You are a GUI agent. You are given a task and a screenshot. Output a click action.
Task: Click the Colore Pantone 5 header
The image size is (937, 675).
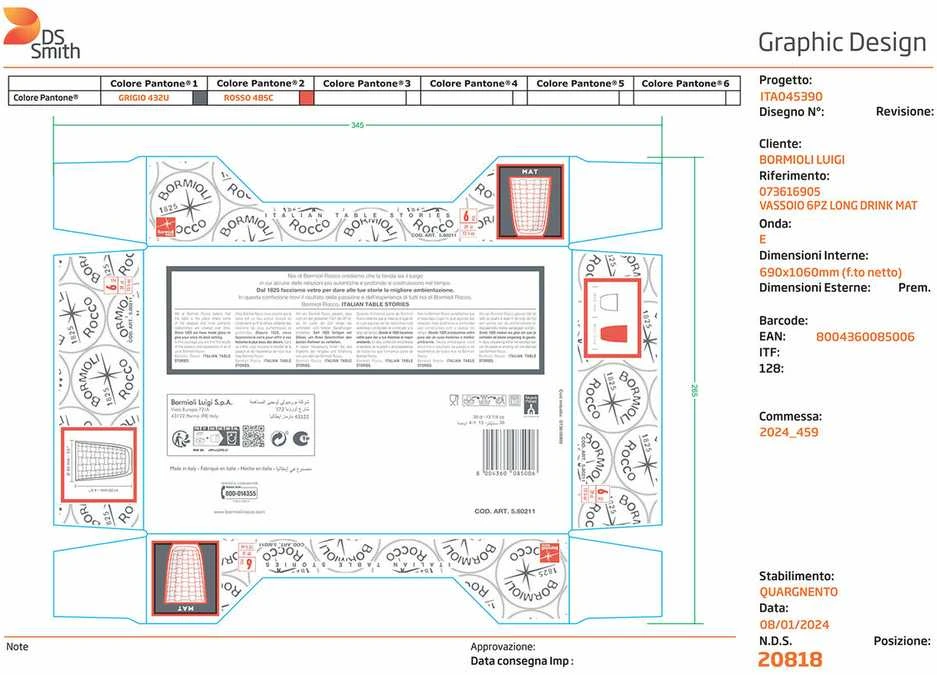pos(580,84)
